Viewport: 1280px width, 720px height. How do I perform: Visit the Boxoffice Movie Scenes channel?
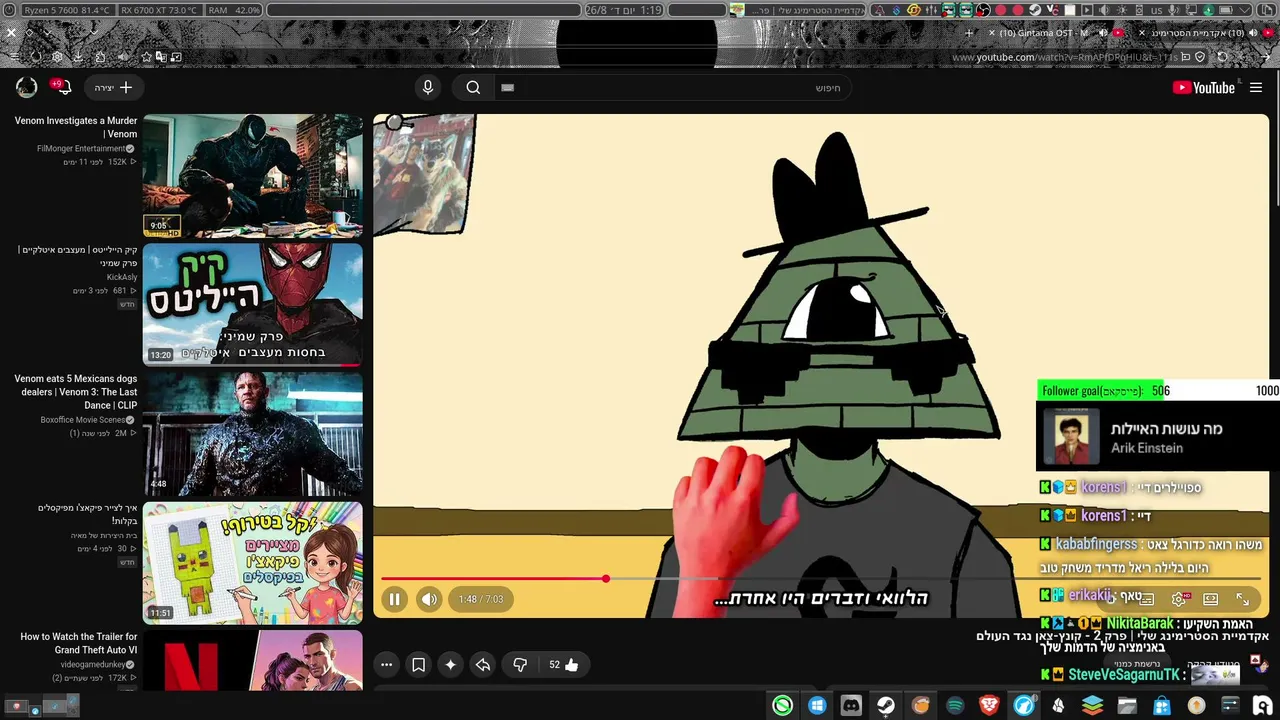83,420
